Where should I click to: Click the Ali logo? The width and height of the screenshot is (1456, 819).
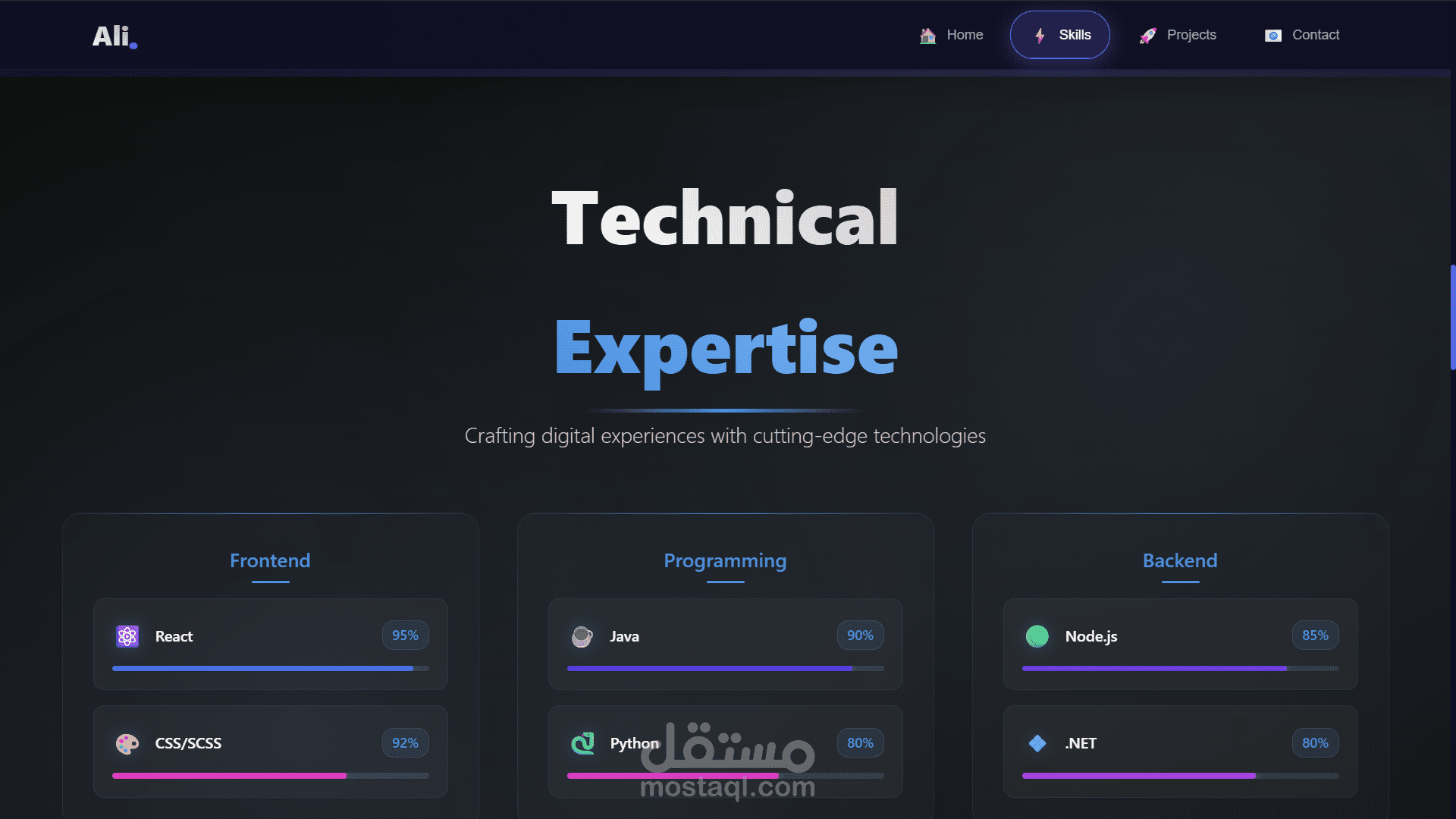[114, 36]
